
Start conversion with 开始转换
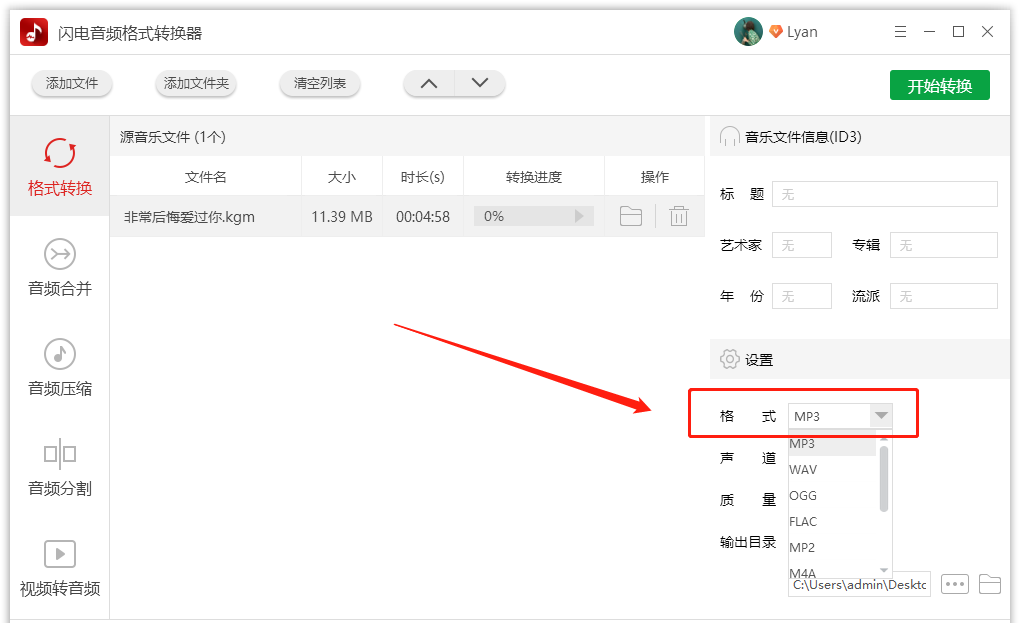point(939,85)
